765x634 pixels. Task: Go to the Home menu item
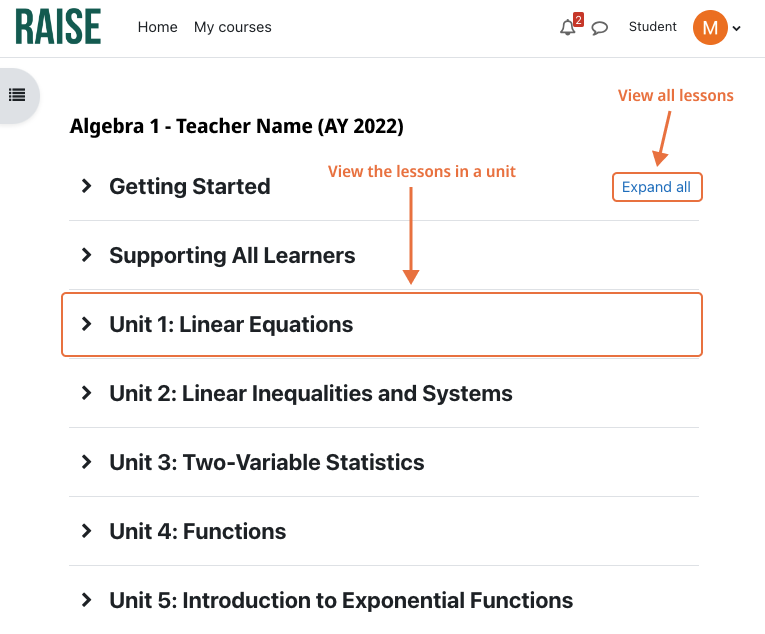pos(157,27)
